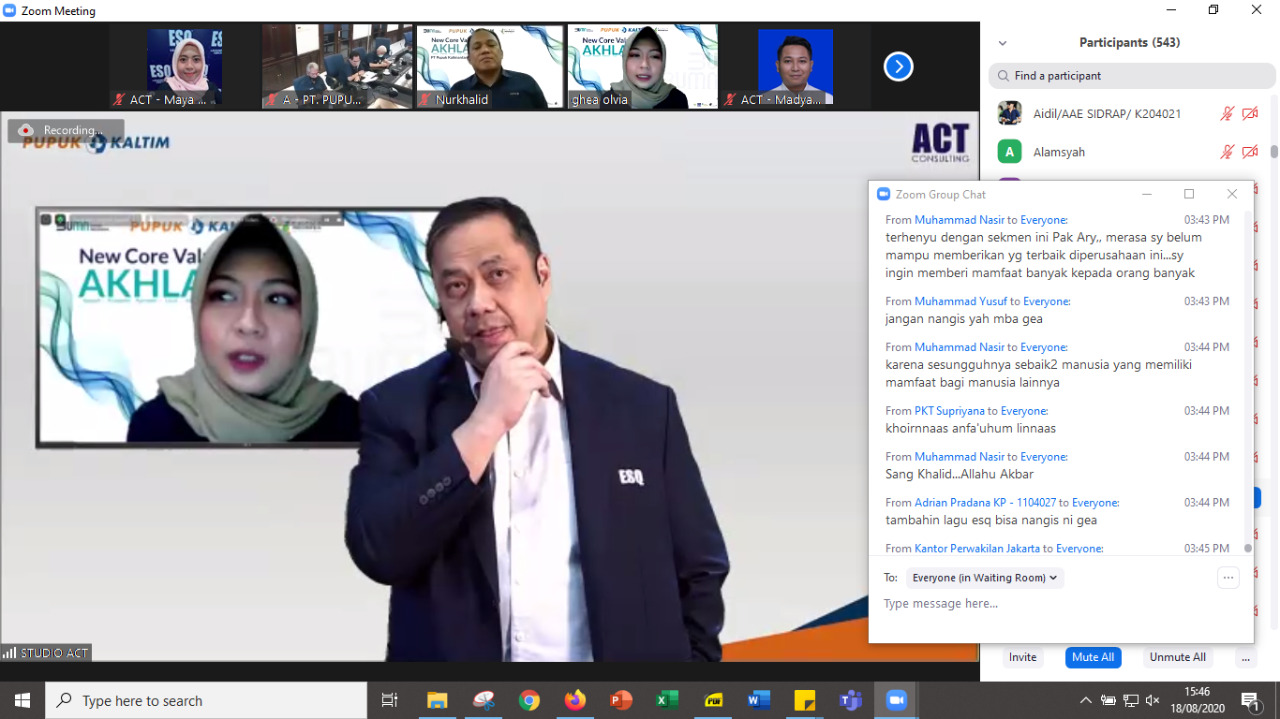
Task: Click the Mute All button
Action: (1092, 658)
